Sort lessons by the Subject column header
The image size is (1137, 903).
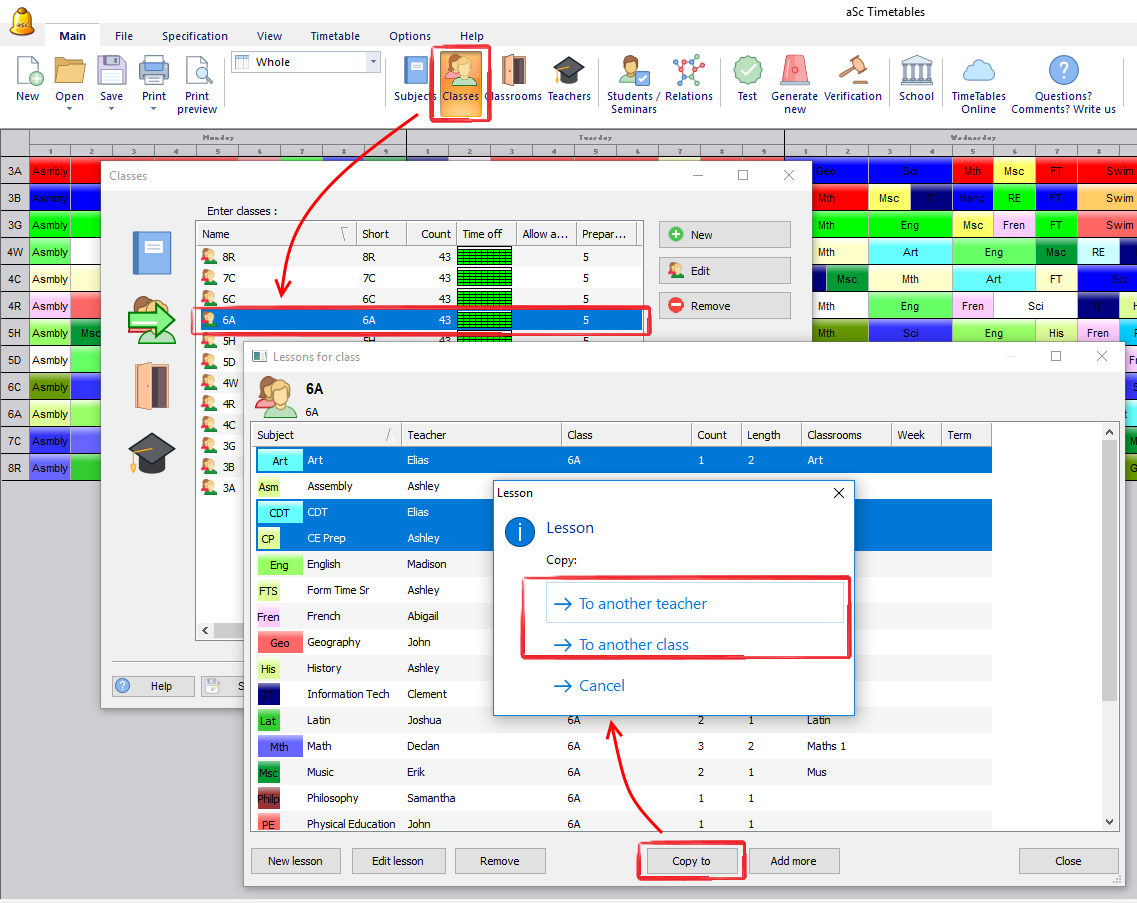pos(326,434)
